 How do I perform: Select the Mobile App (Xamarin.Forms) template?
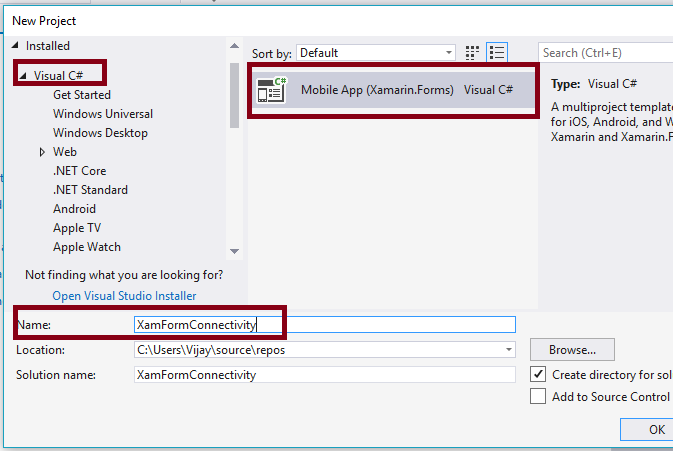click(x=393, y=90)
